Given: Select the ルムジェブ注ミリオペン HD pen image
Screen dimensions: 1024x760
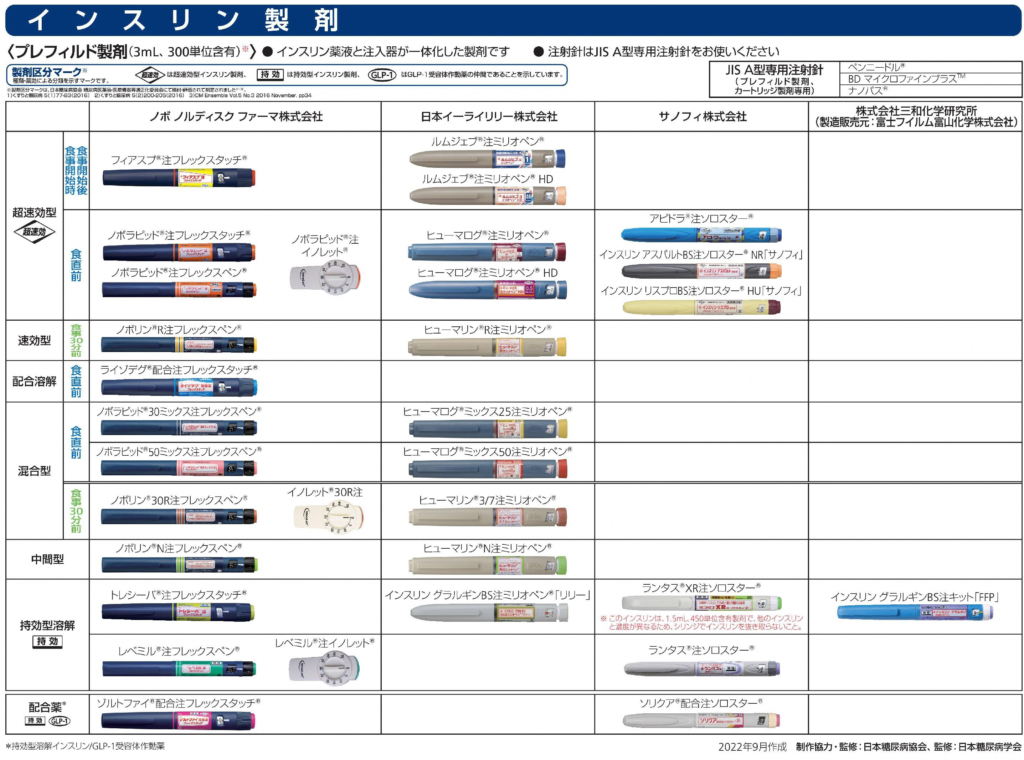Looking at the screenshot, I should tap(487, 195).
